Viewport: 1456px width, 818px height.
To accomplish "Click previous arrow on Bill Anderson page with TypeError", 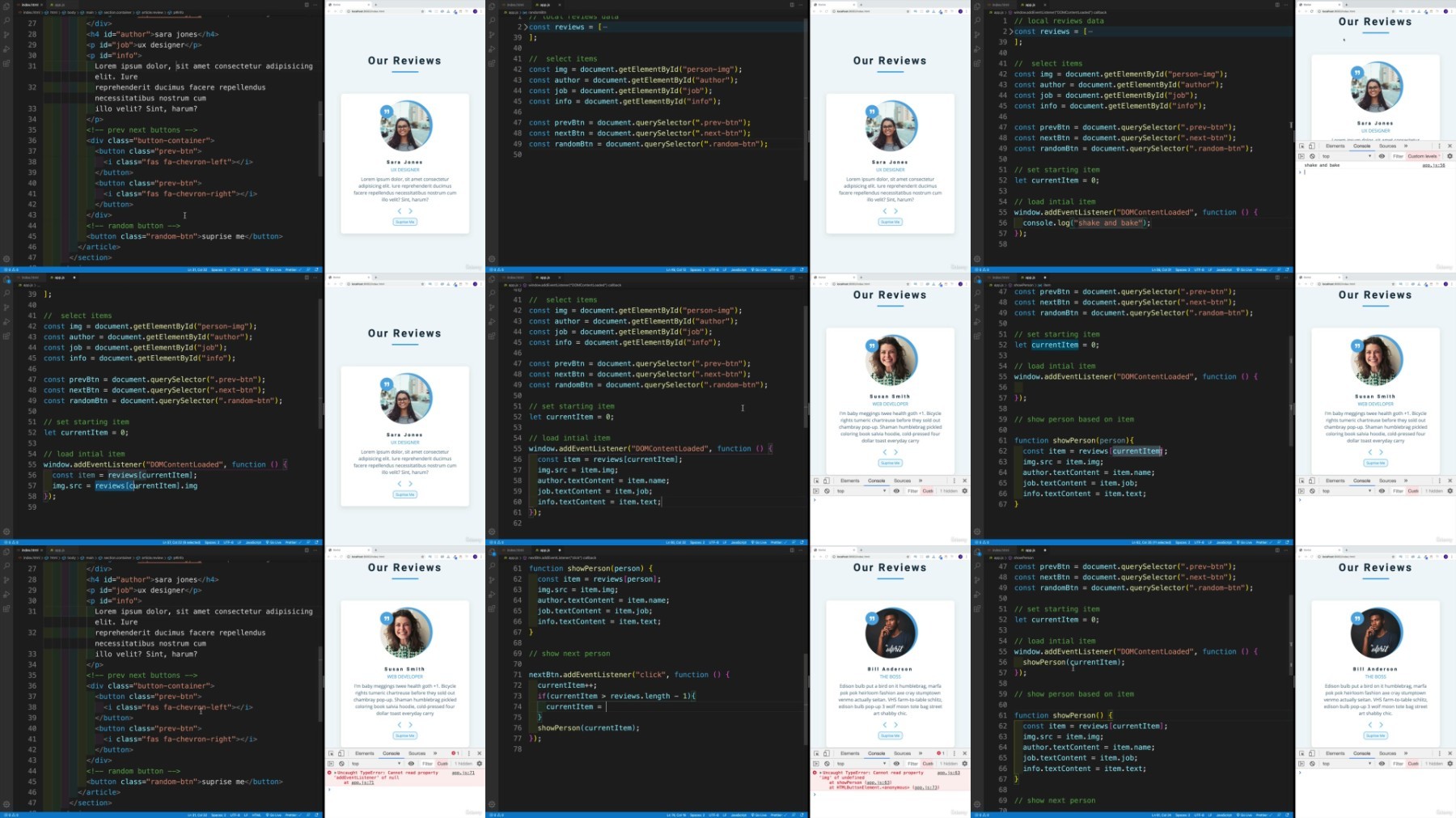I will click(884, 725).
